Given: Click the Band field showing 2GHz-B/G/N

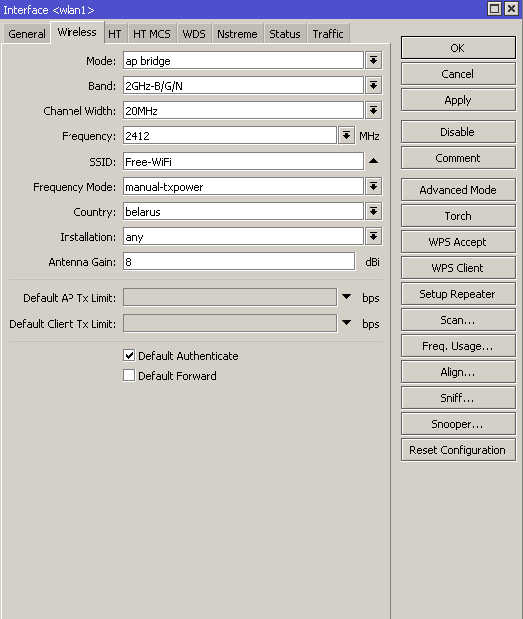Looking at the screenshot, I should pyautogui.click(x=243, y=86).
